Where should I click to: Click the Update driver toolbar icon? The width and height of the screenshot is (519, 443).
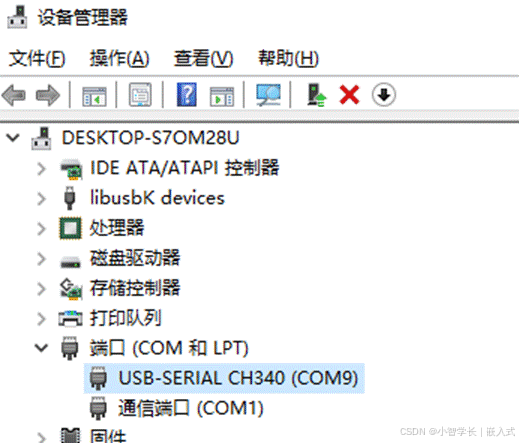pyautogui.click(x=316, y=95)
